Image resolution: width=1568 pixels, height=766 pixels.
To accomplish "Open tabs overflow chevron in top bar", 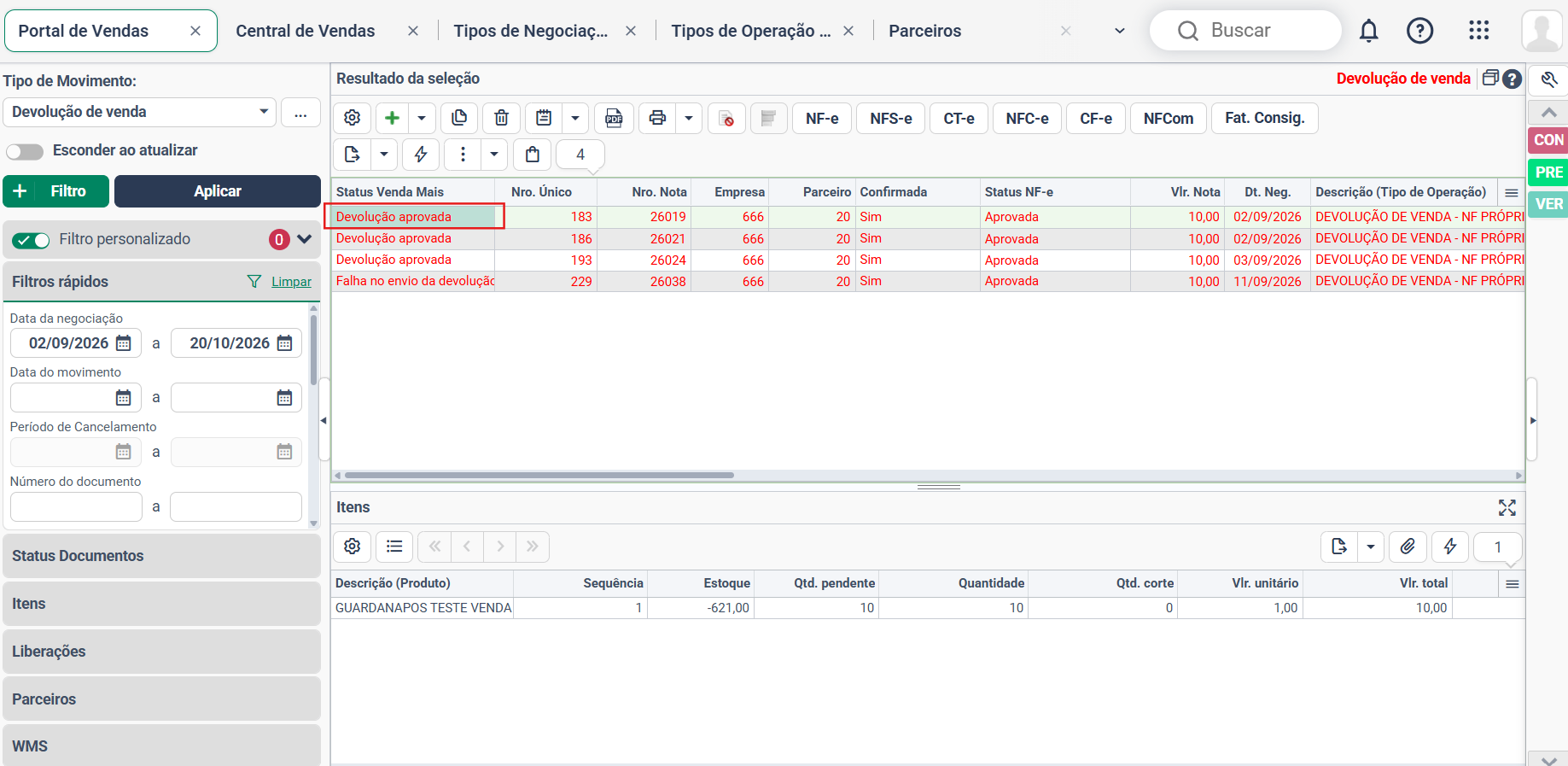I will point(1120,31).
